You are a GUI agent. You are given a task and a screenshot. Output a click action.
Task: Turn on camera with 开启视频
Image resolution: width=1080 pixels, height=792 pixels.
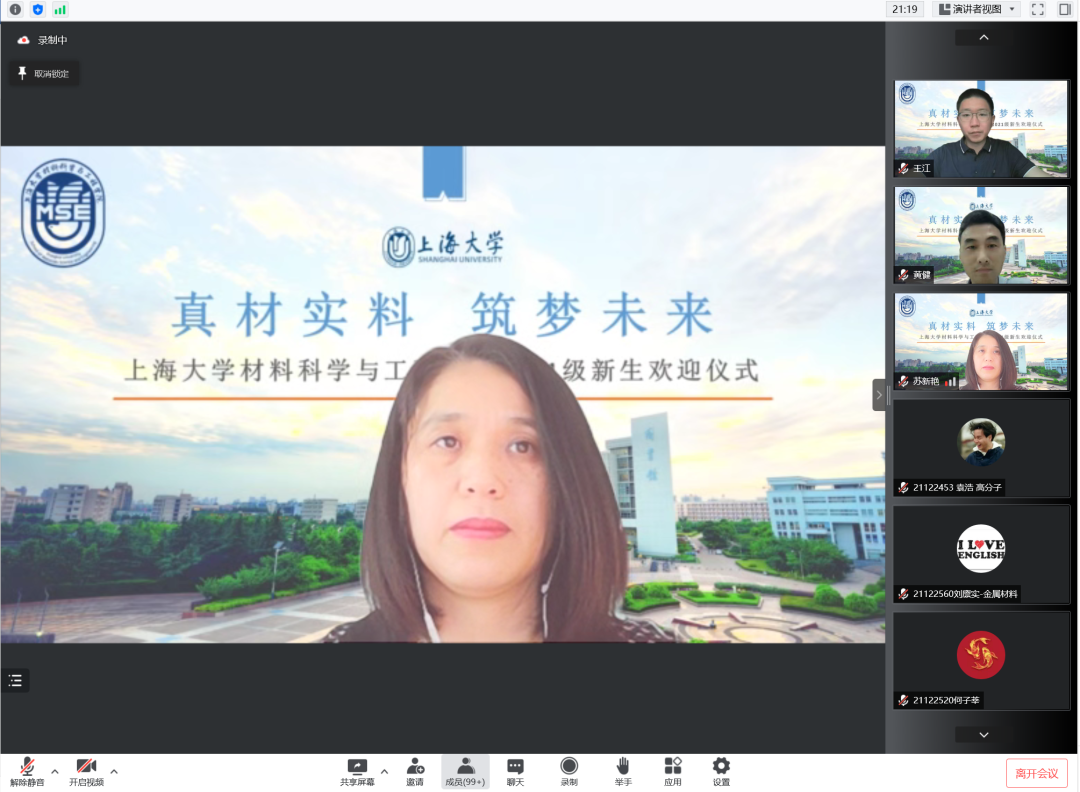pos(86,771)
